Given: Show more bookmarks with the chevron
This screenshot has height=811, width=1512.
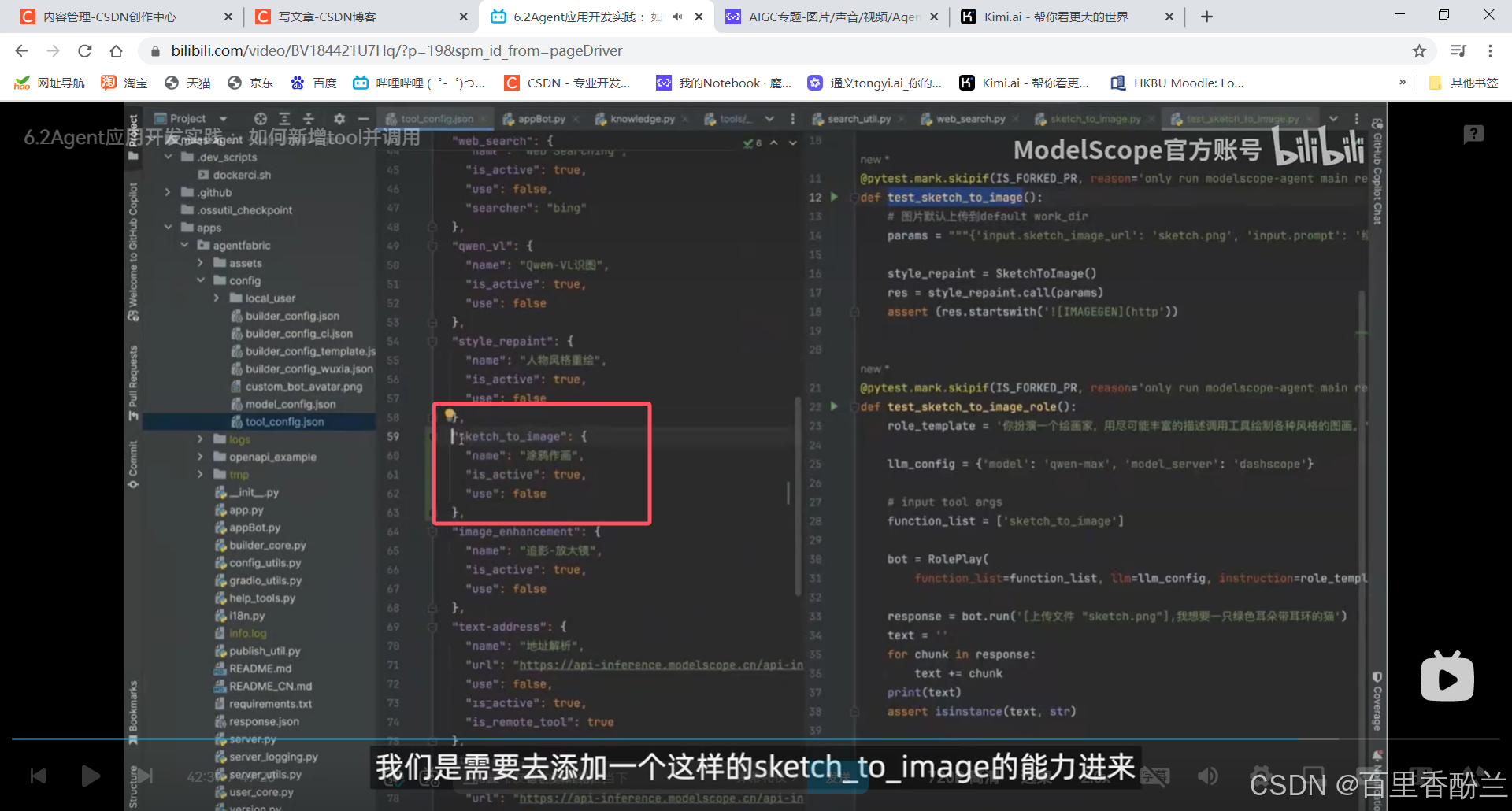Looking at the screenshot, I should [x=1402, y=82].
